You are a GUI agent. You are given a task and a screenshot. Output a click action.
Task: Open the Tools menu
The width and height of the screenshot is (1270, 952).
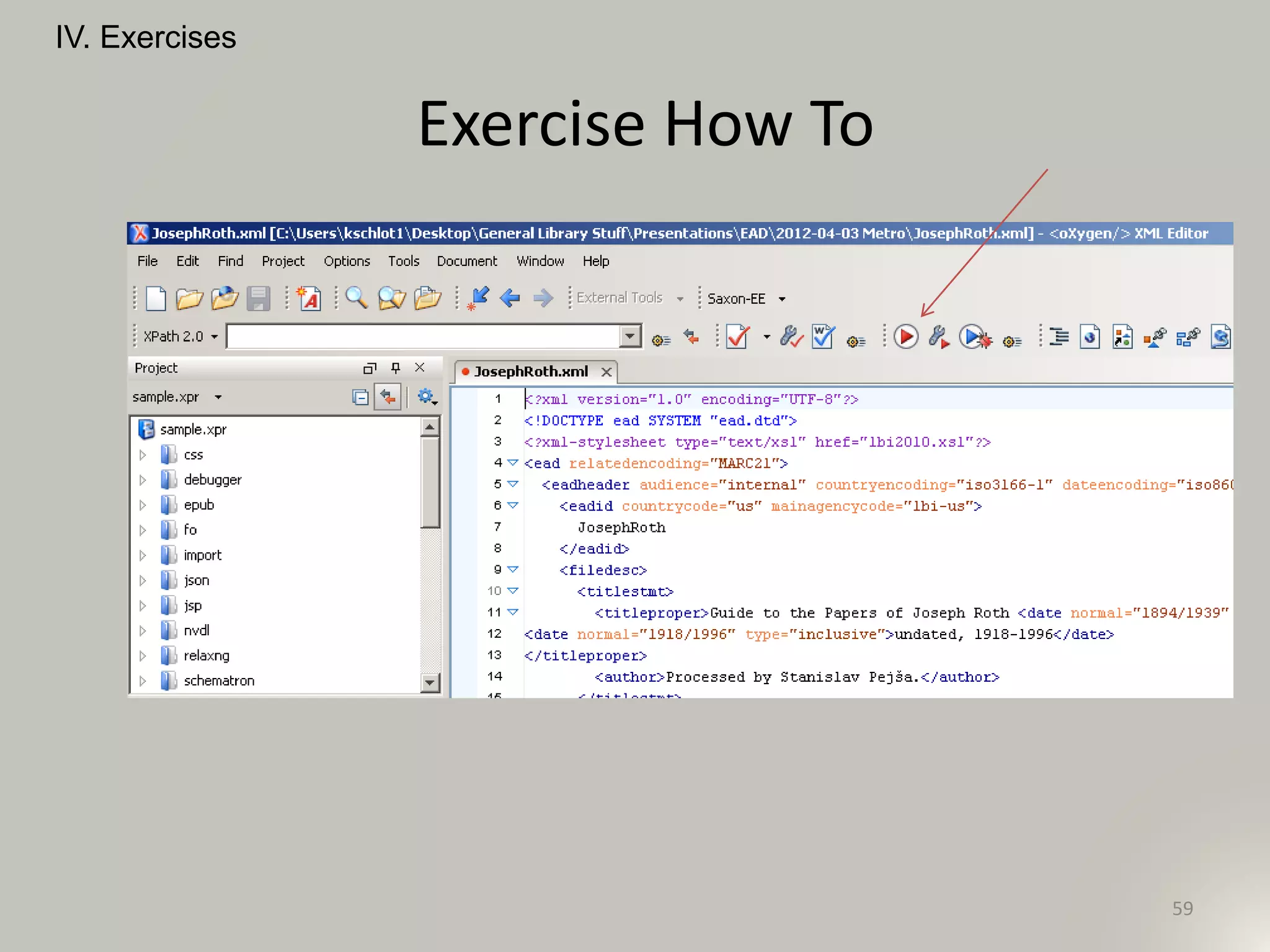point(404,261)
